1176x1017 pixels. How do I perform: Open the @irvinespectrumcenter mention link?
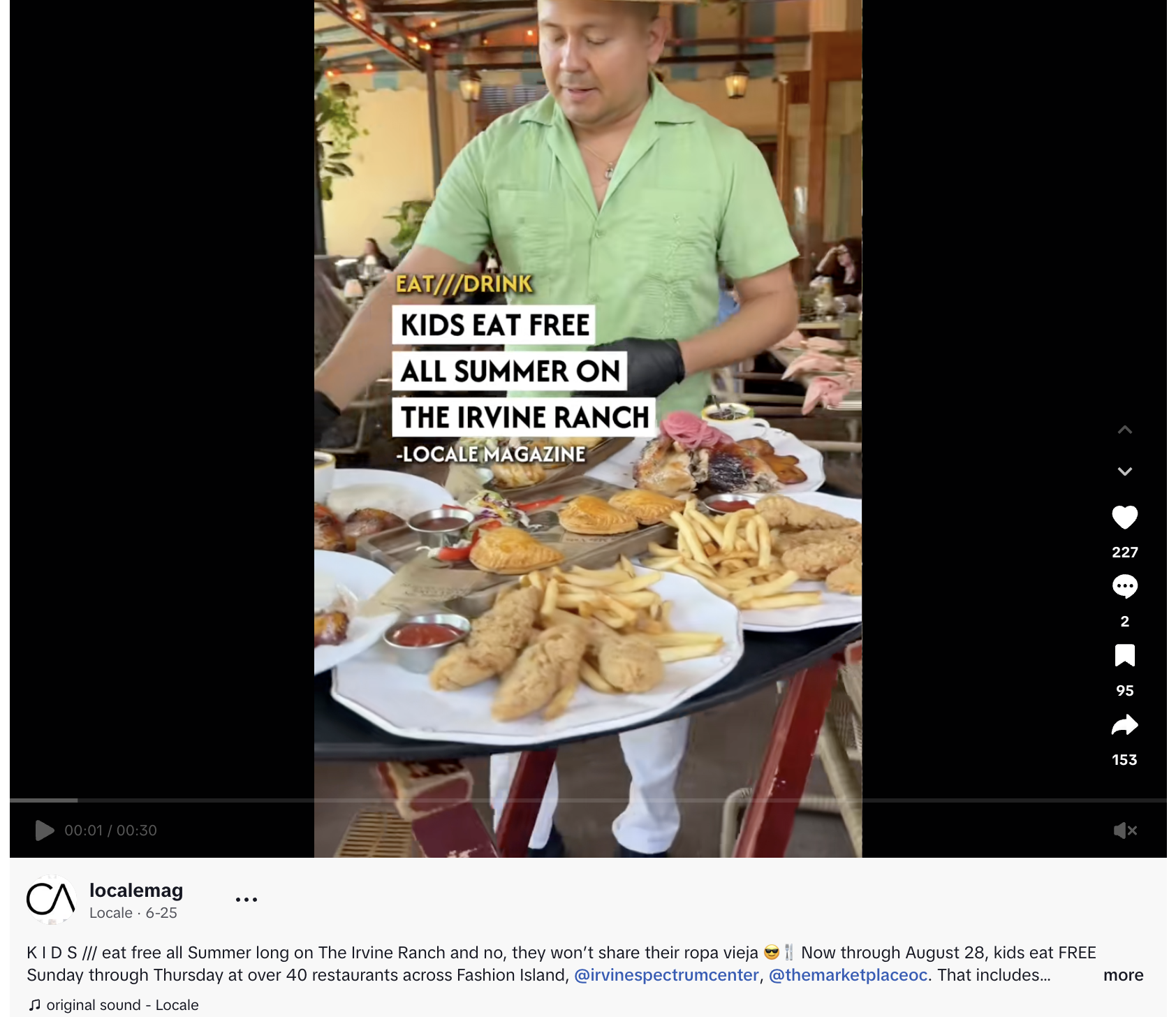(666, 975)
